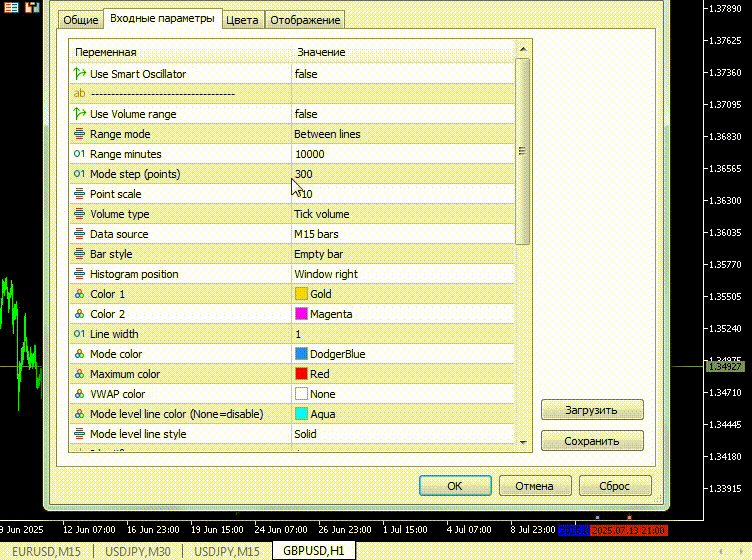Switch to EURUSD,M15 chart tab
This screenshot has width=752, height=560.
click(x=46, y=551)
